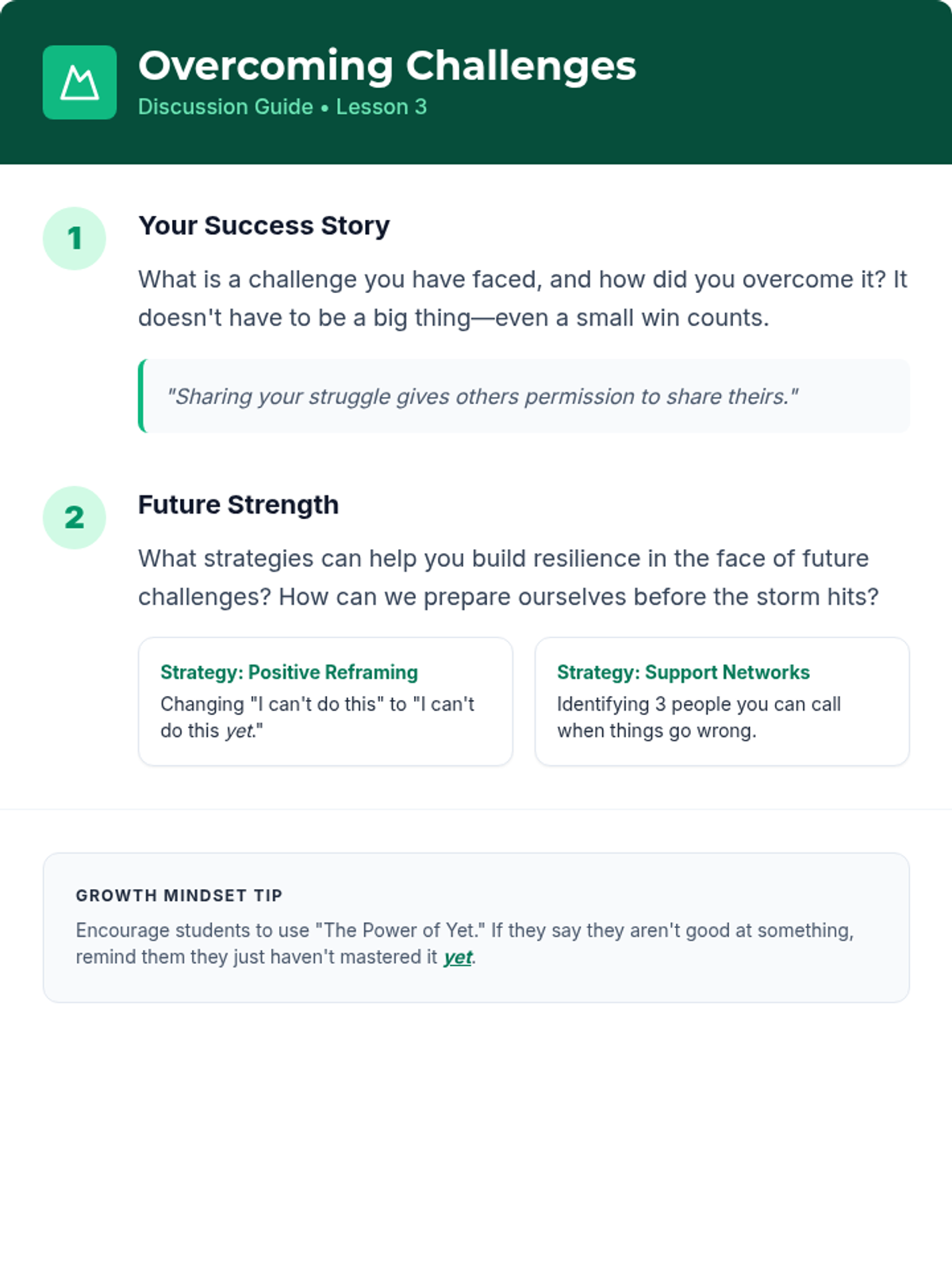
Task: Click the Overcoming Challenges title
Action: pyautogui.click(x=387, y=66)
